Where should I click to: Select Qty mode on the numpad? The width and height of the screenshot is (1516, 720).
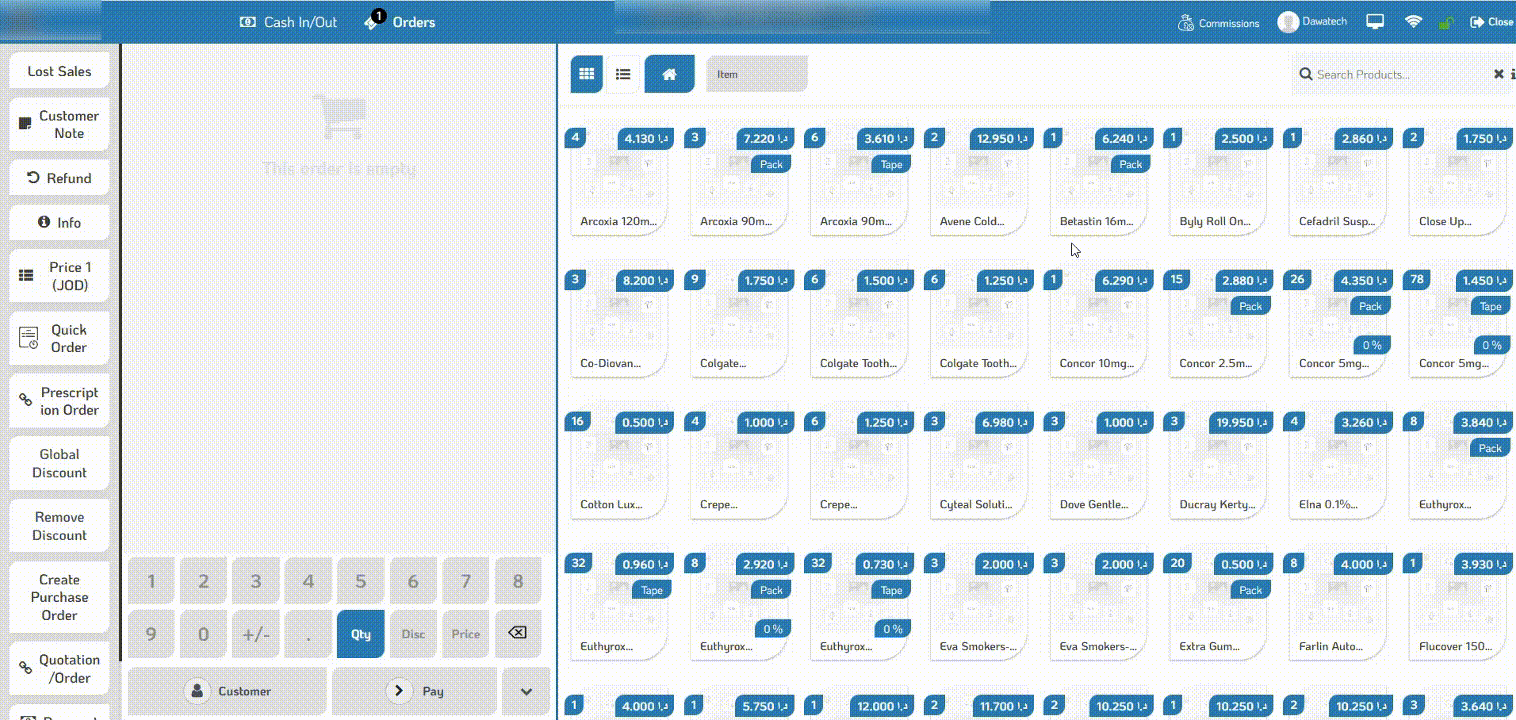pyautogui.click(x=361, y=633)
